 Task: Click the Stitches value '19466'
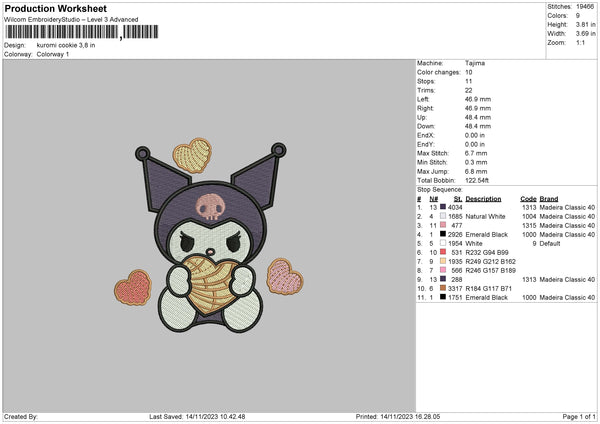[x=585, y=7]
